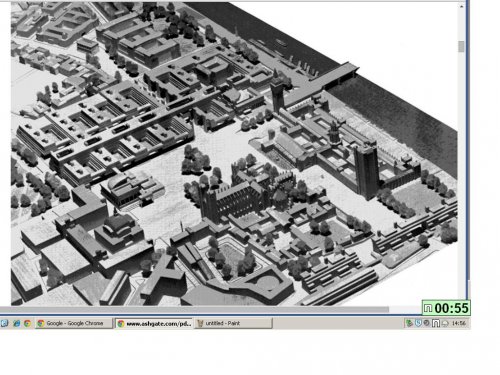Click the blue shield tray icon
Image resolution: width=500 pixels, height=375 pixels.
[419, 323]
